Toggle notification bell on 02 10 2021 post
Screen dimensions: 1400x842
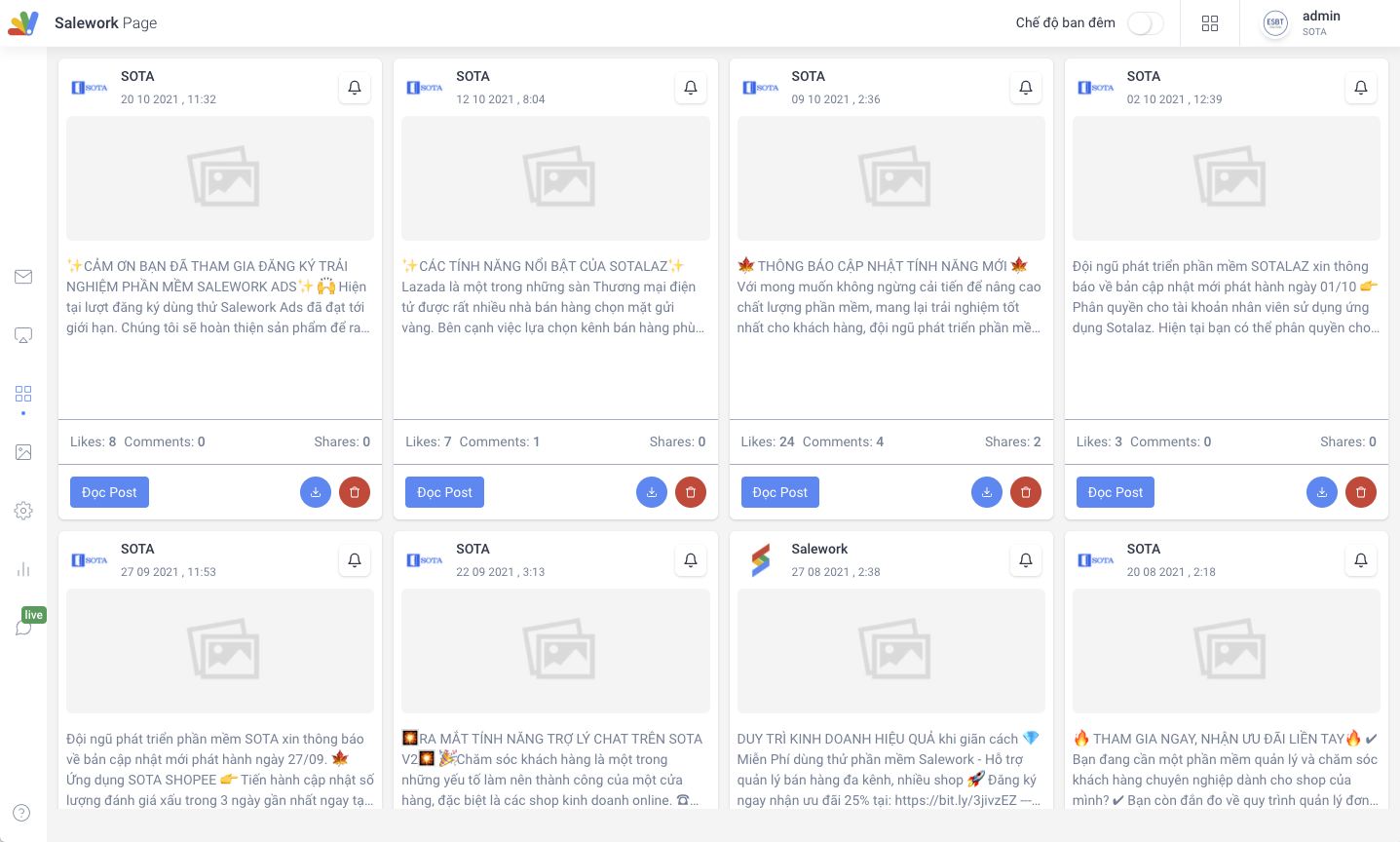click(x=1361, y=88)
